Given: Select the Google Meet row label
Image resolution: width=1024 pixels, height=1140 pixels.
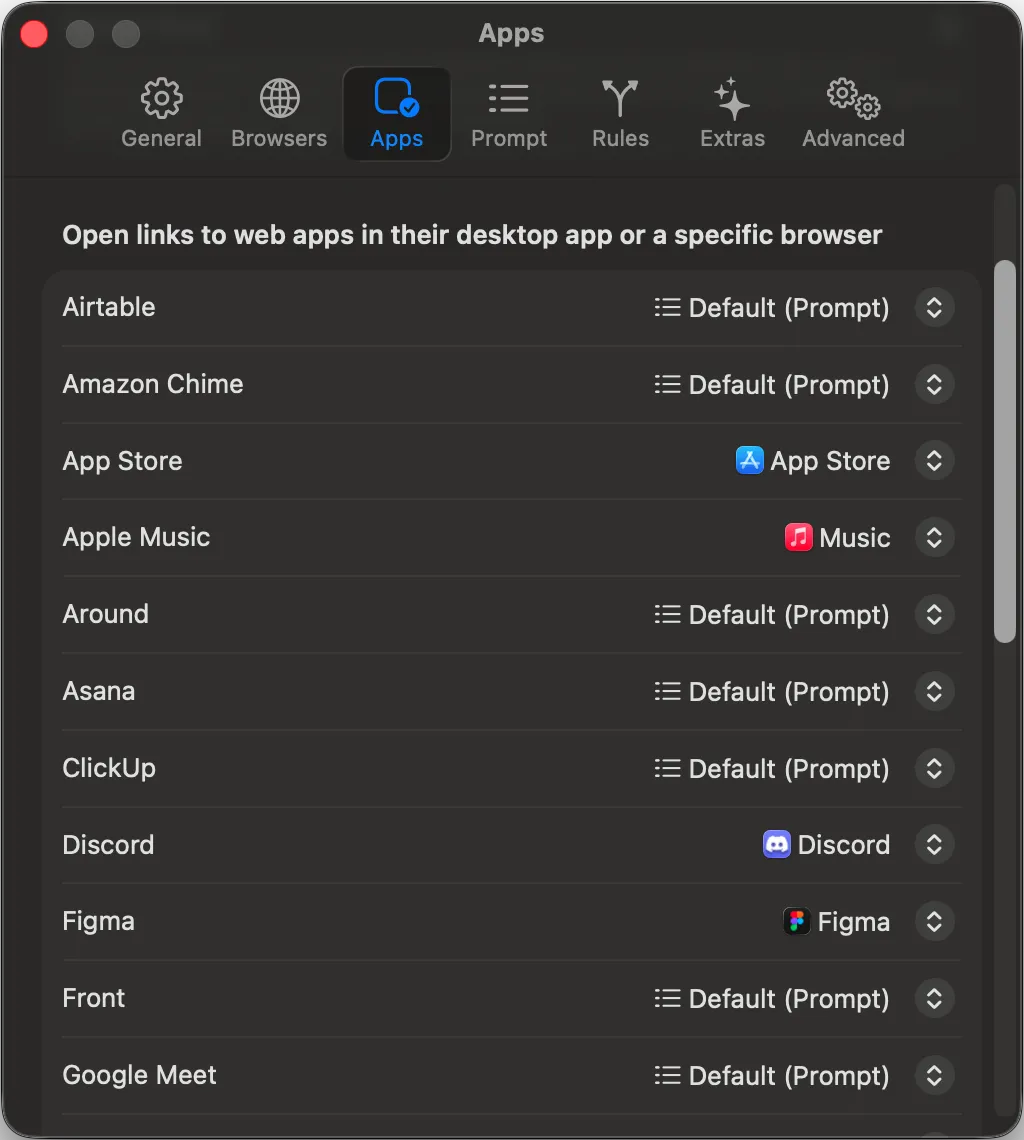Looking at the screenshot, I should pos(140,1076).
